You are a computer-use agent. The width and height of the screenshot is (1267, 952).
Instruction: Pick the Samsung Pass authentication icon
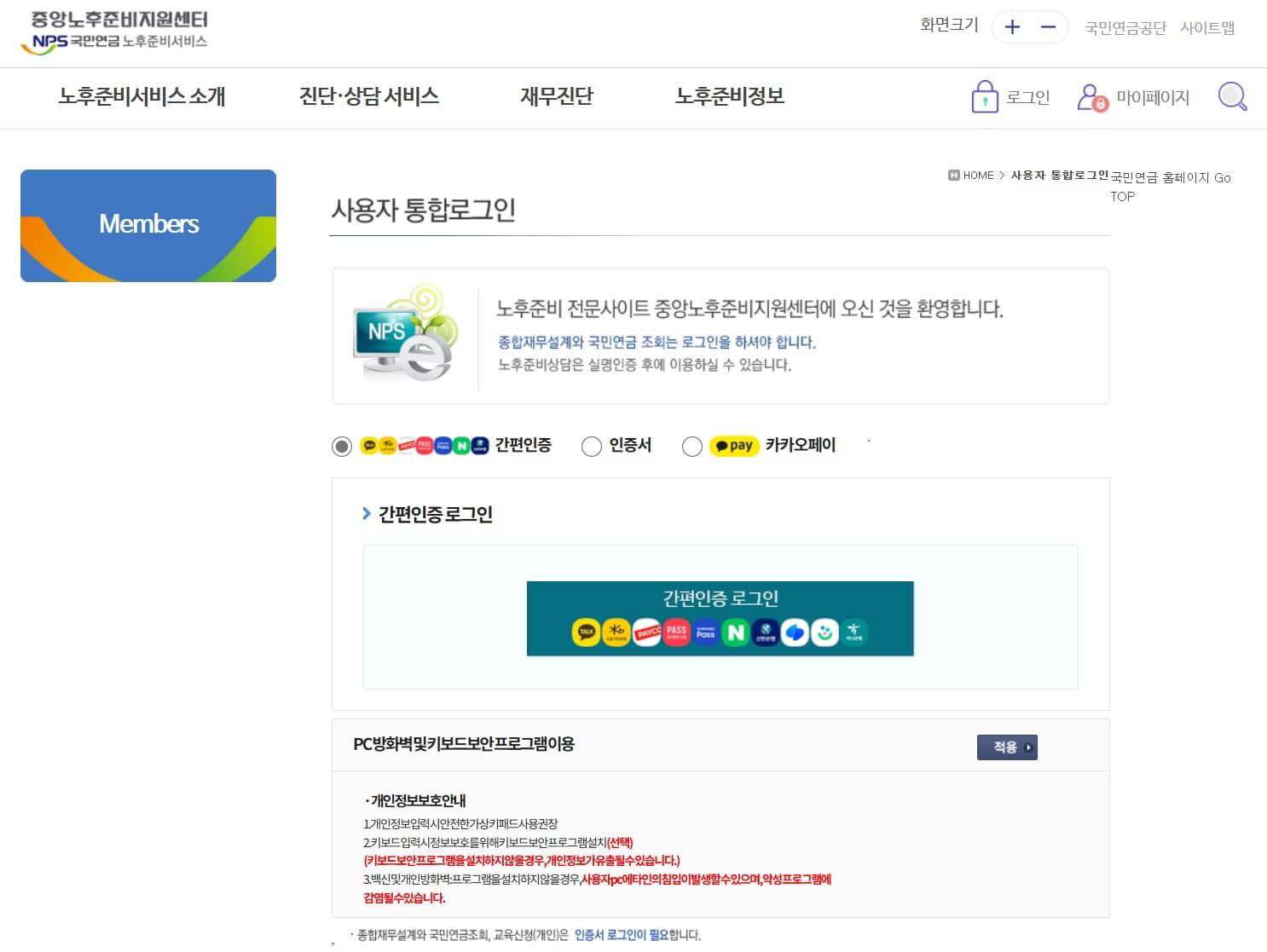[705, 632]
